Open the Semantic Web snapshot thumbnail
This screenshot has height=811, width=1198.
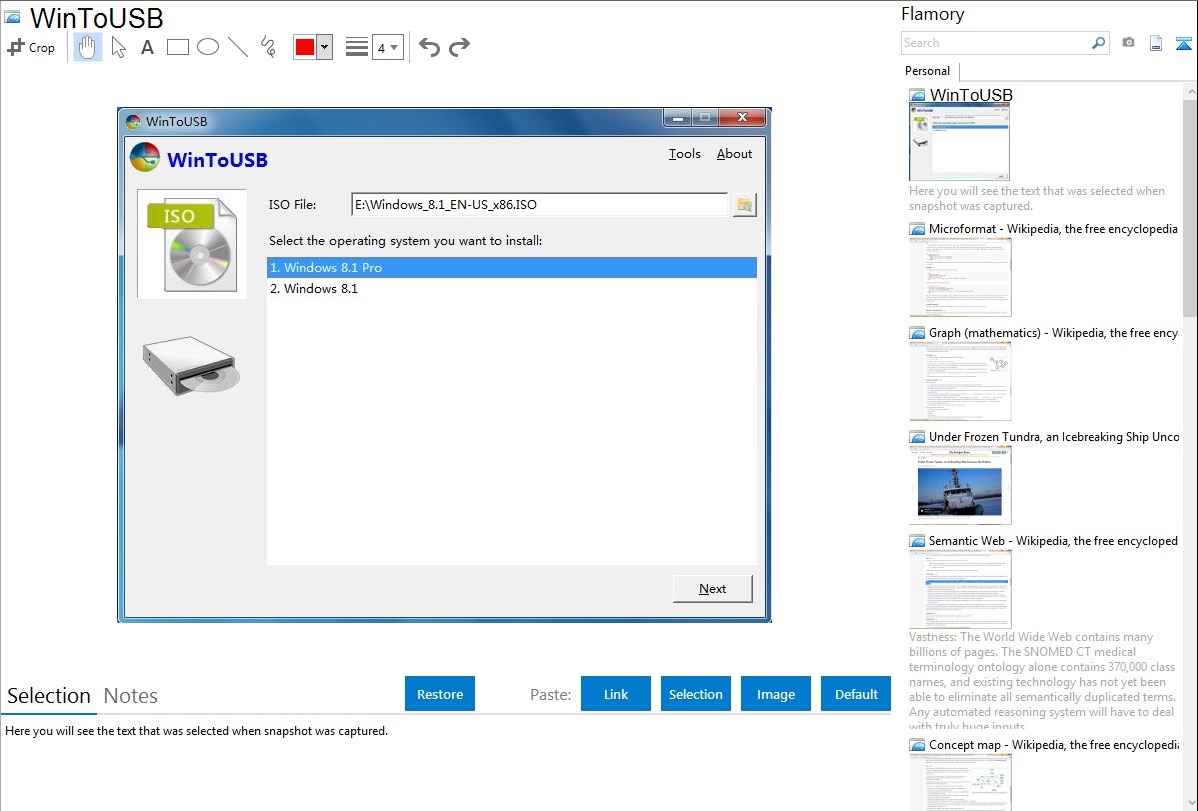(960, 589)
